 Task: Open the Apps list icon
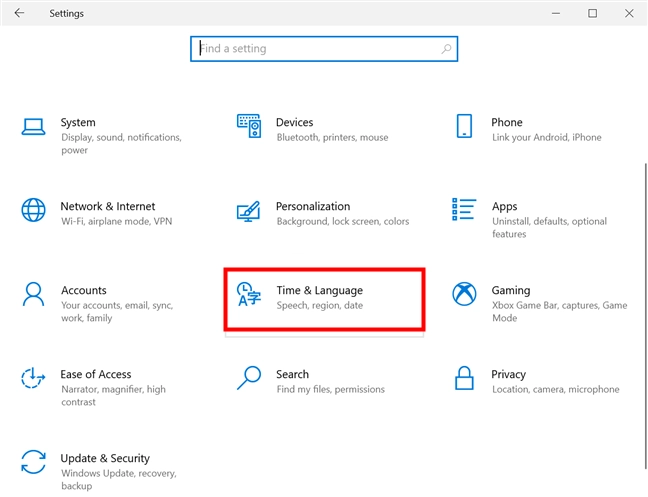point(464,209)
